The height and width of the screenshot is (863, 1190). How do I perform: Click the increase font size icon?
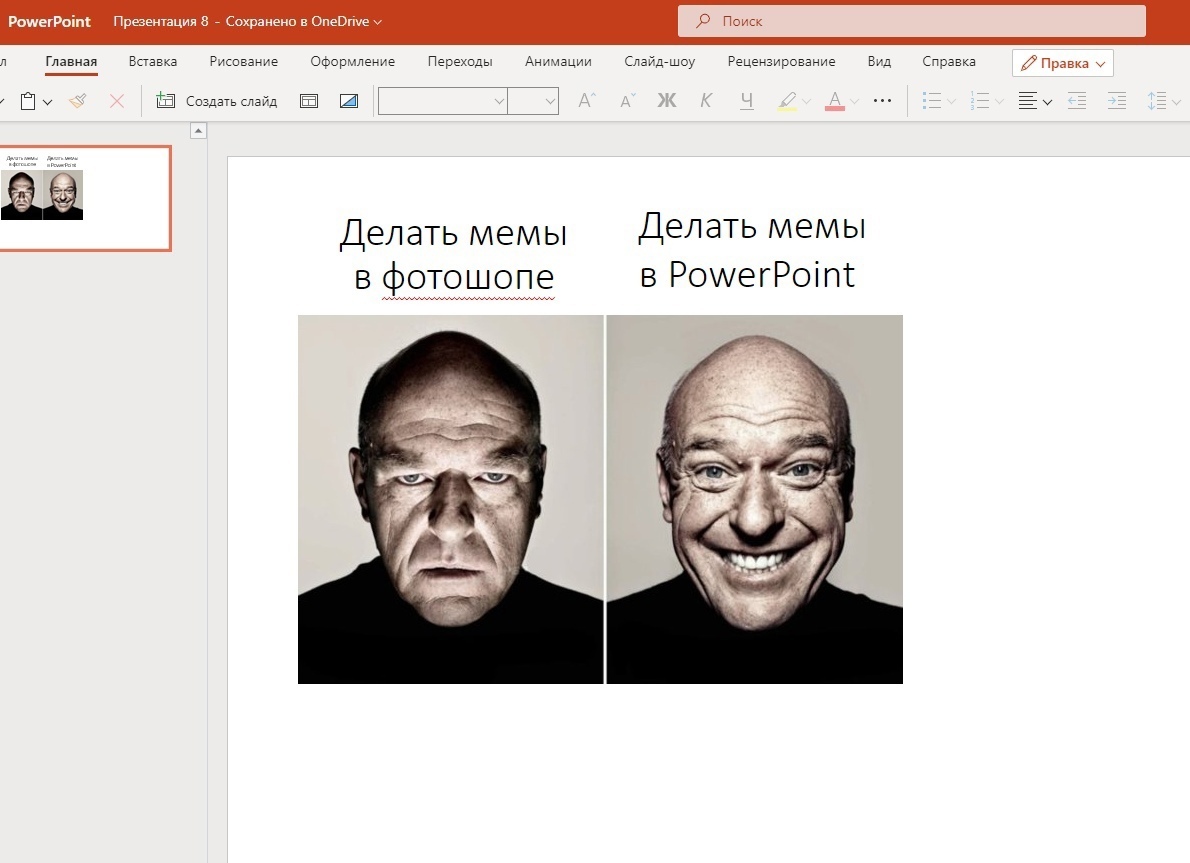(x=587, y=101)
